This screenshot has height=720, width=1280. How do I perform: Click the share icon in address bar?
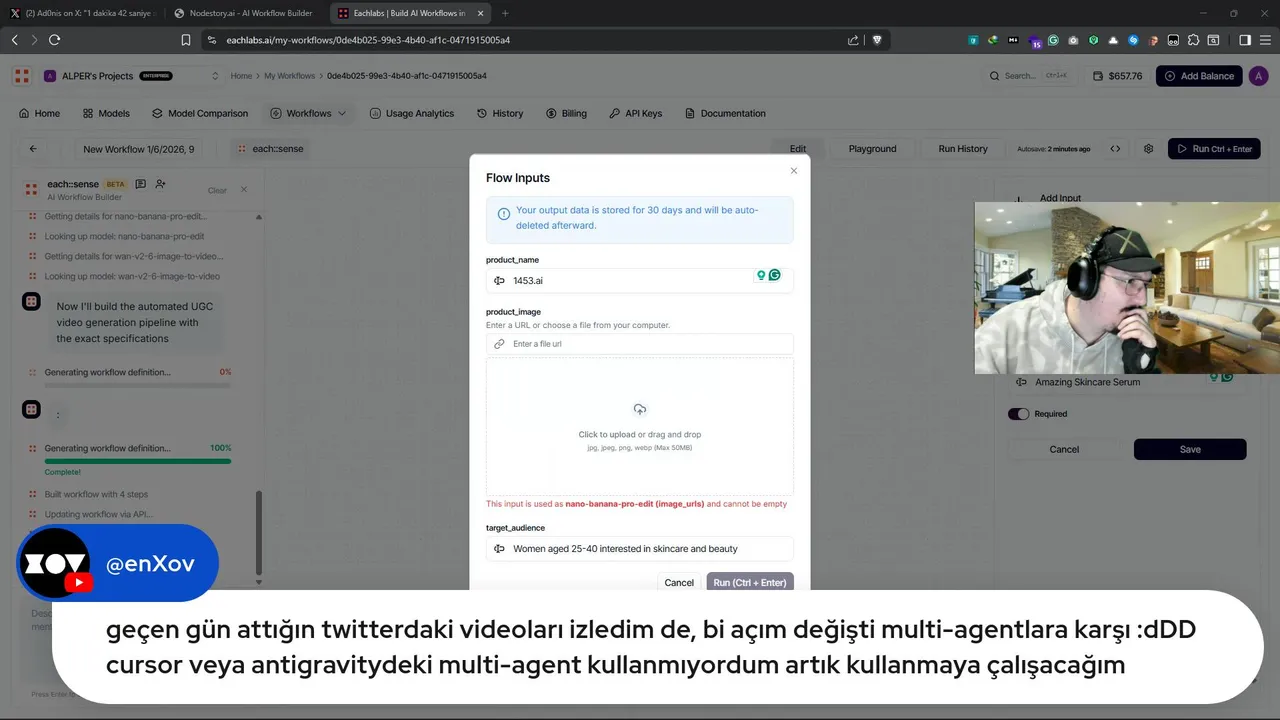tap(853, 40)
